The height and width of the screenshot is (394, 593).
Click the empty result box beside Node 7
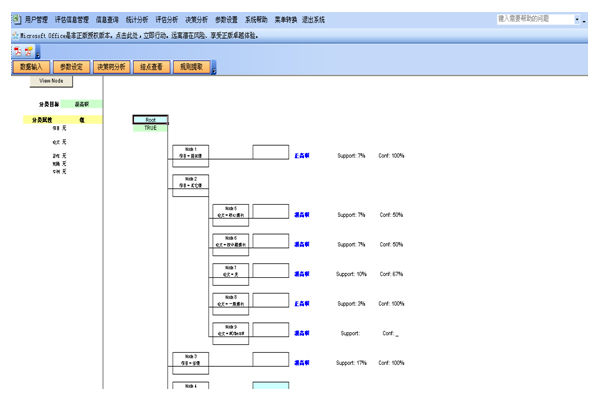271,270
